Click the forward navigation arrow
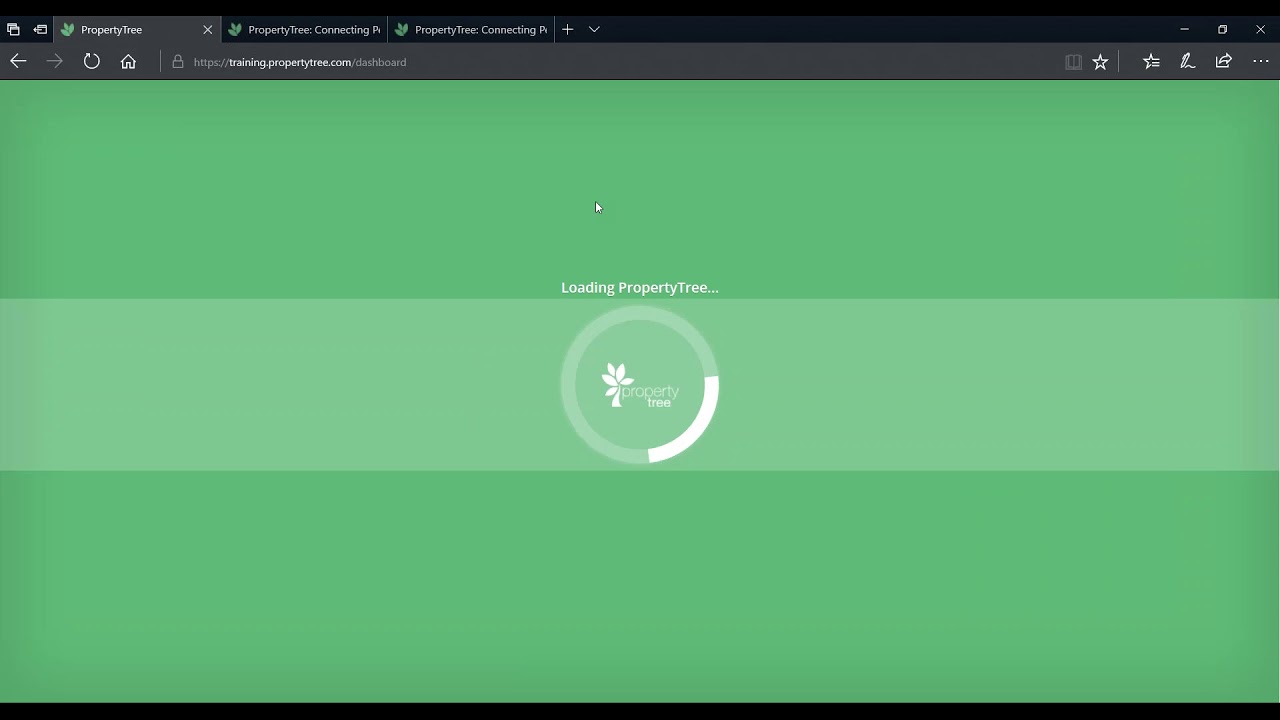 55,61
